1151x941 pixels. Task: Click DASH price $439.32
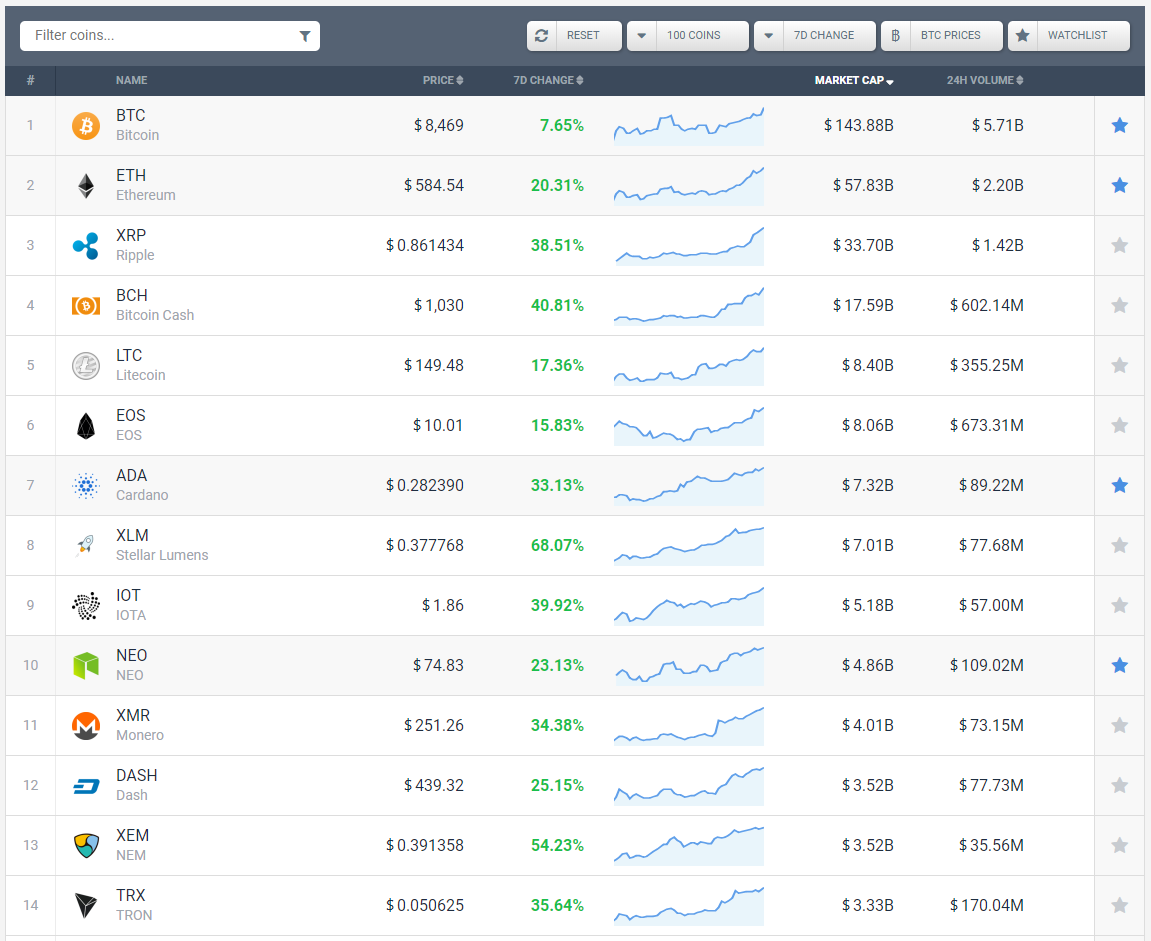pos(434,785)
